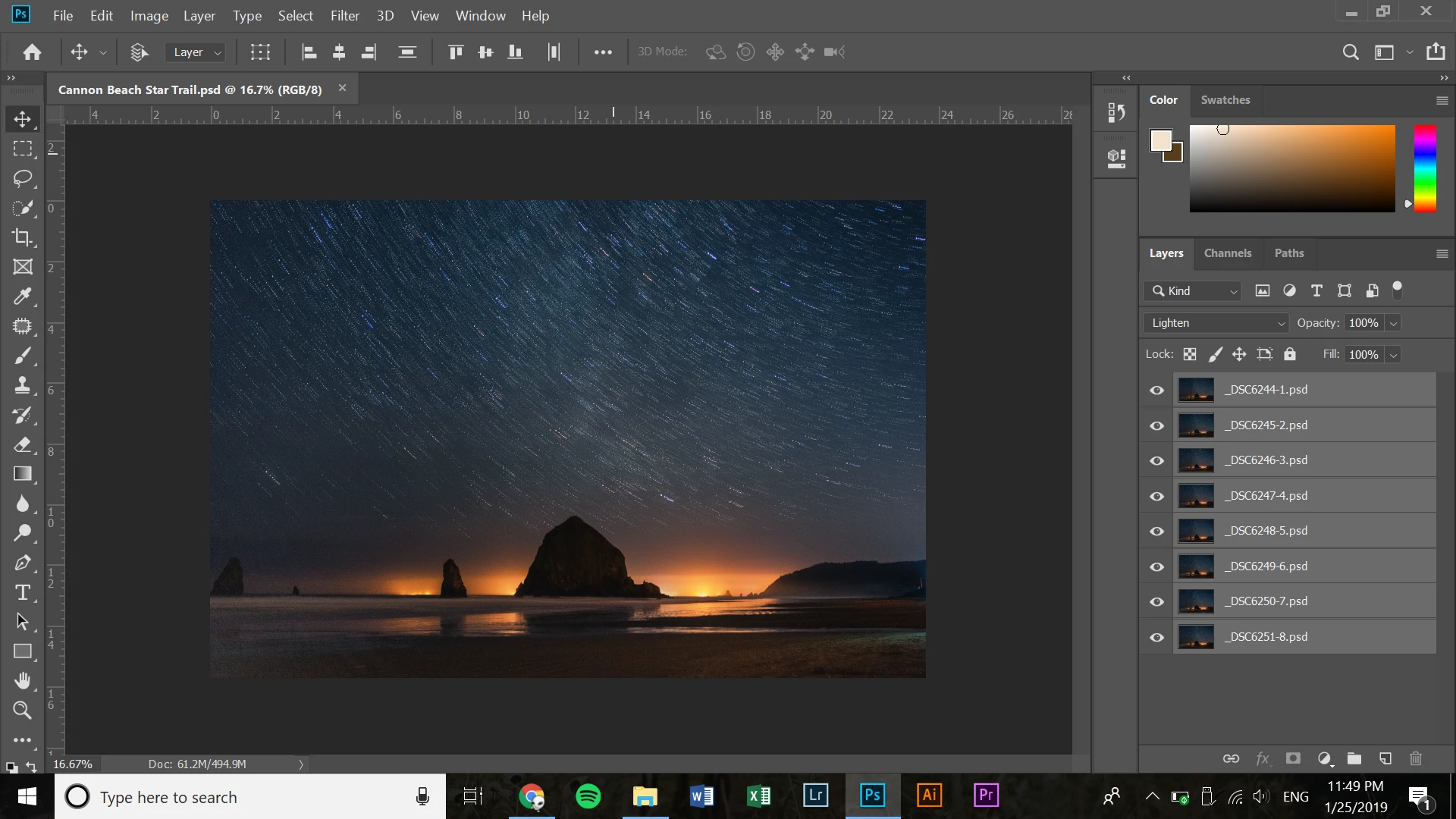Hide the _DSC6251-8.psd layer
This screenshot has width=1456, height=819.
1156,637
